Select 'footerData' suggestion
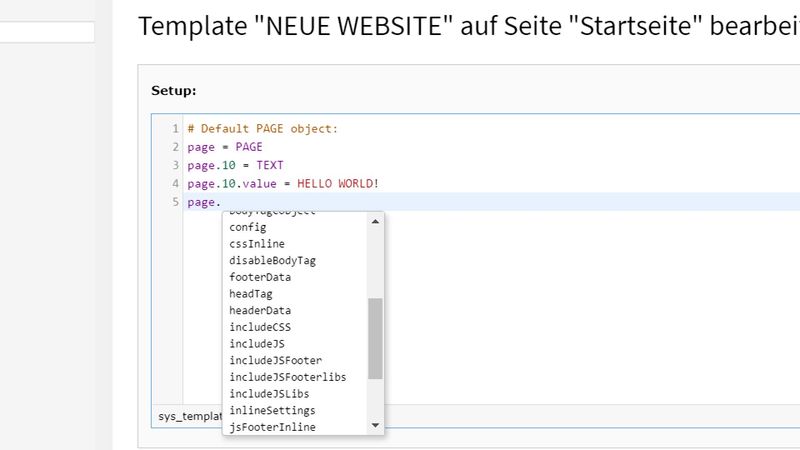This screenshot has width=800, height=450. pos(260,277)
